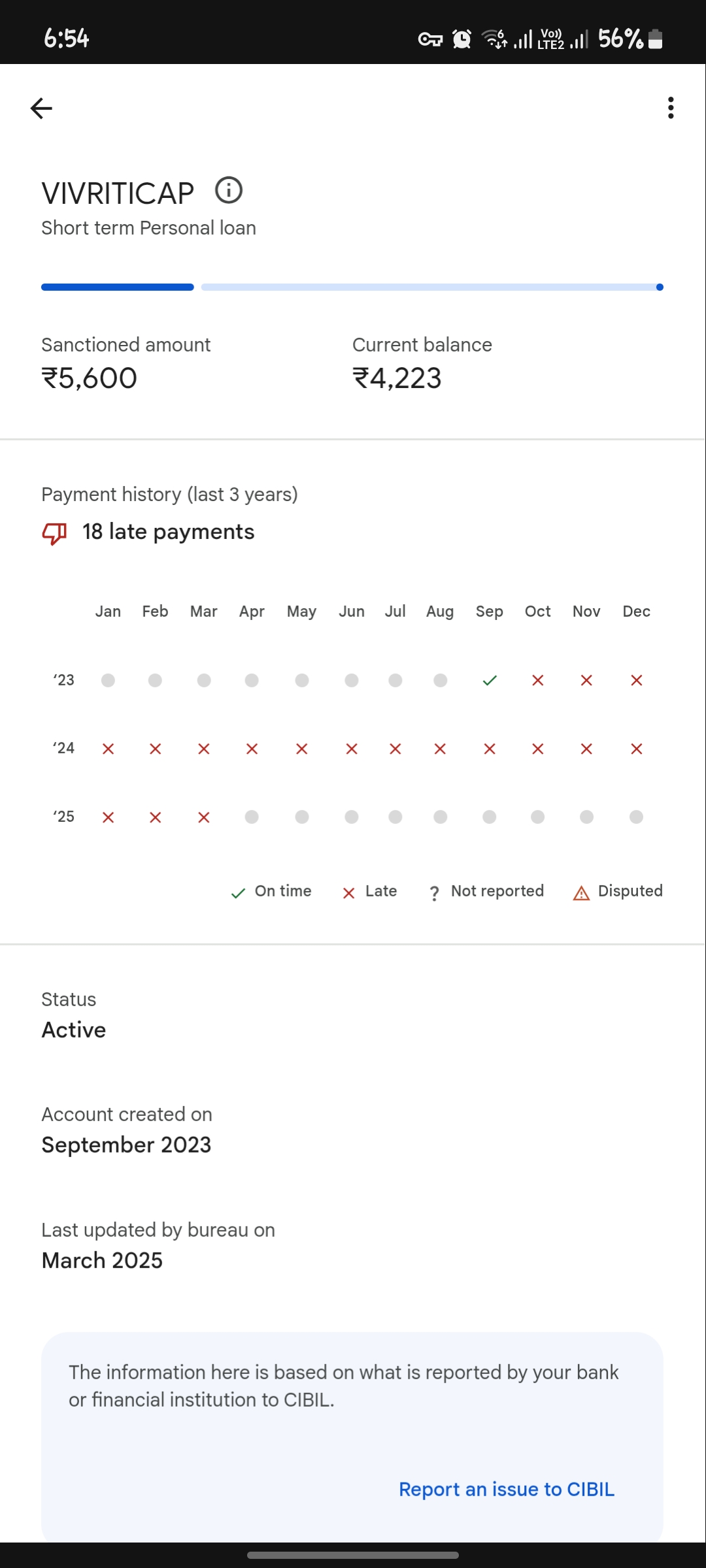Tap the late mark for March '25

point(204,817)
